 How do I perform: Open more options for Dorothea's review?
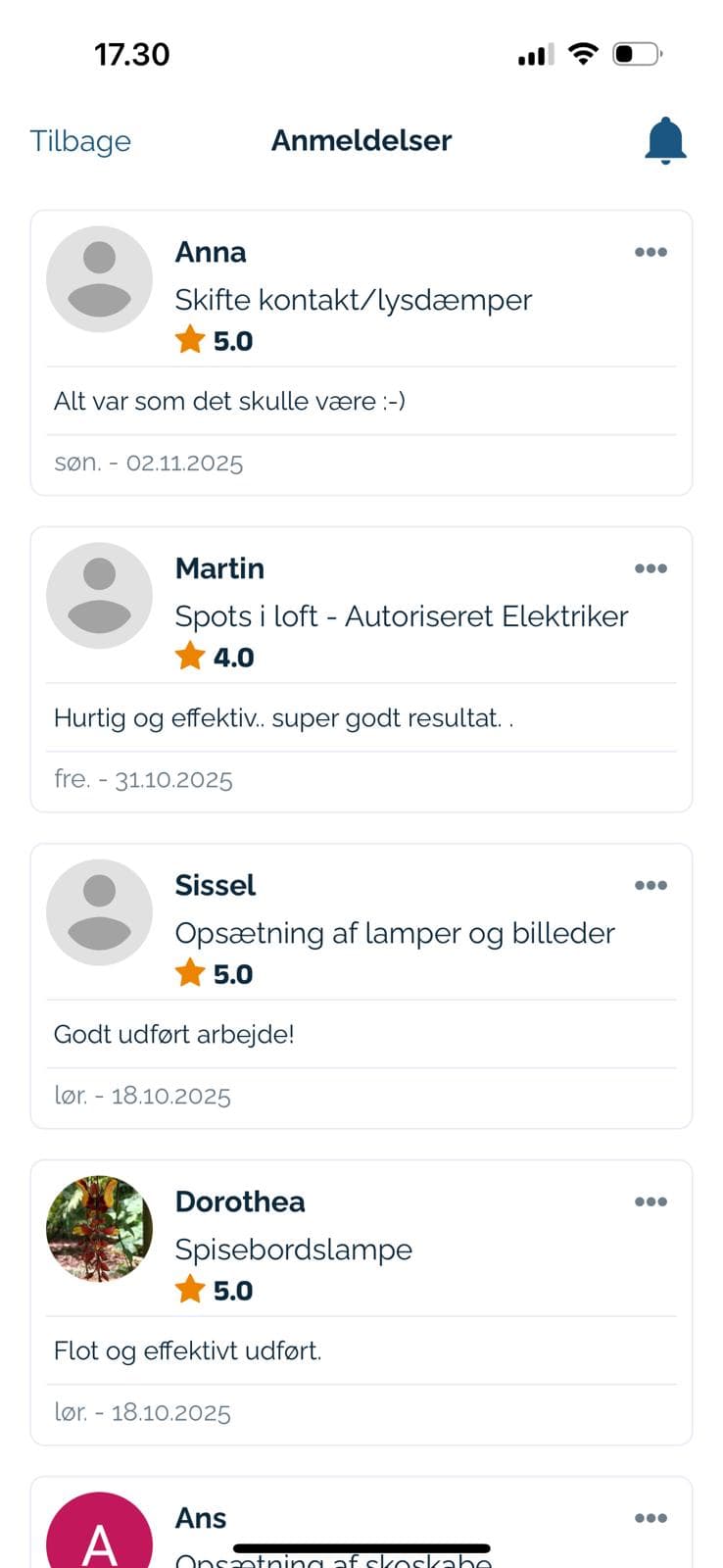click(651, 1202)
